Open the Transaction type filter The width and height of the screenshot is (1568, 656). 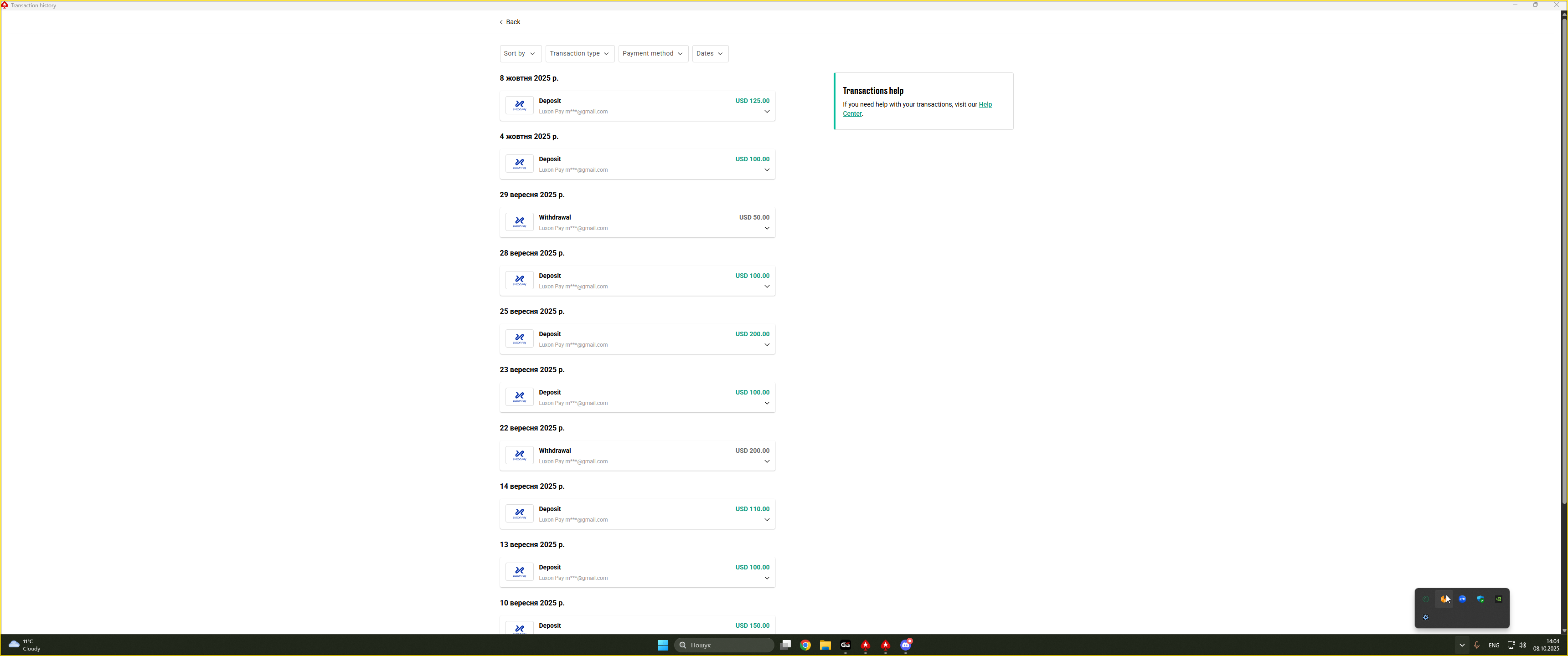pos(579,54)
